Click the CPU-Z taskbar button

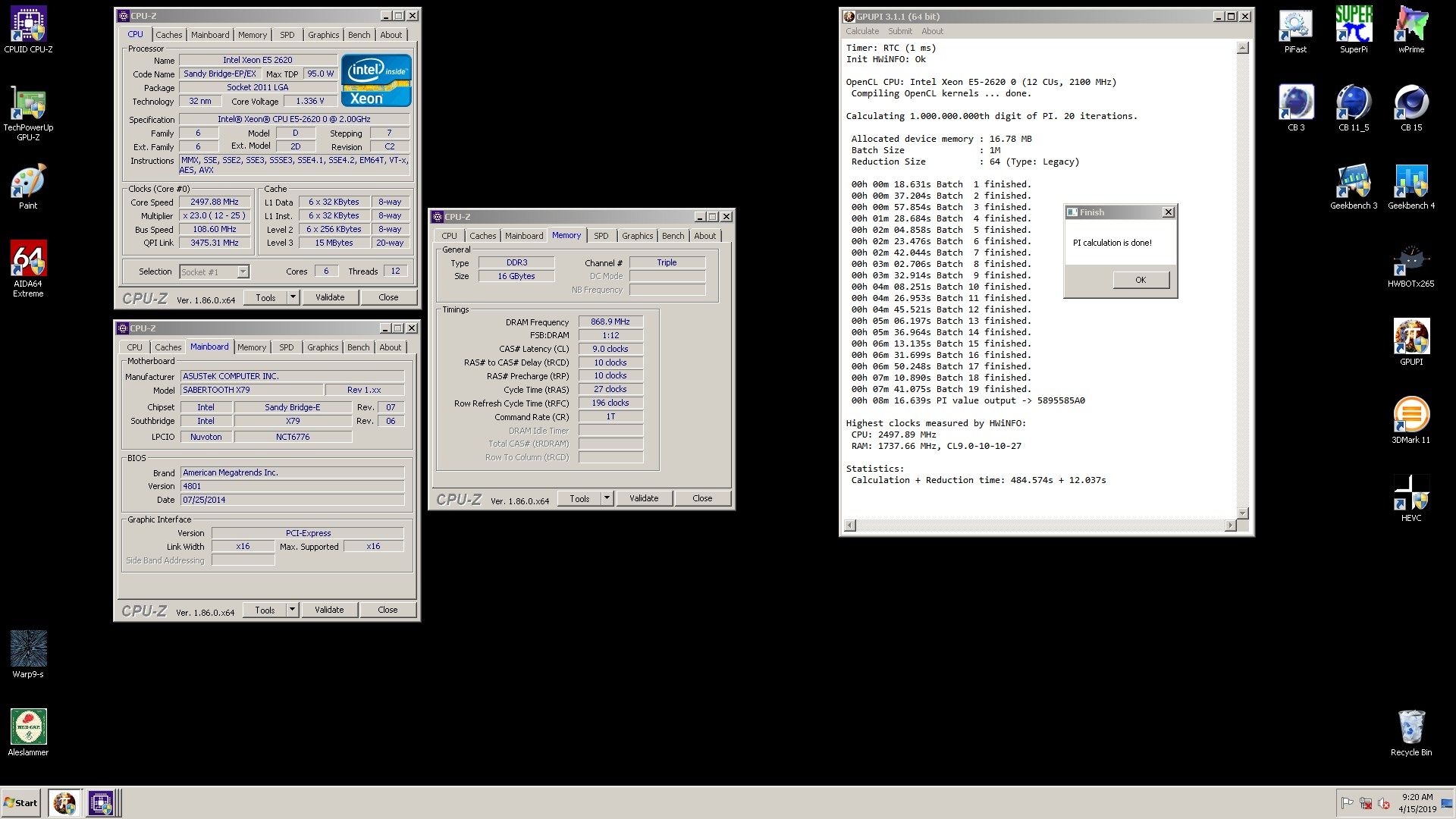click(x=101, y=802)
